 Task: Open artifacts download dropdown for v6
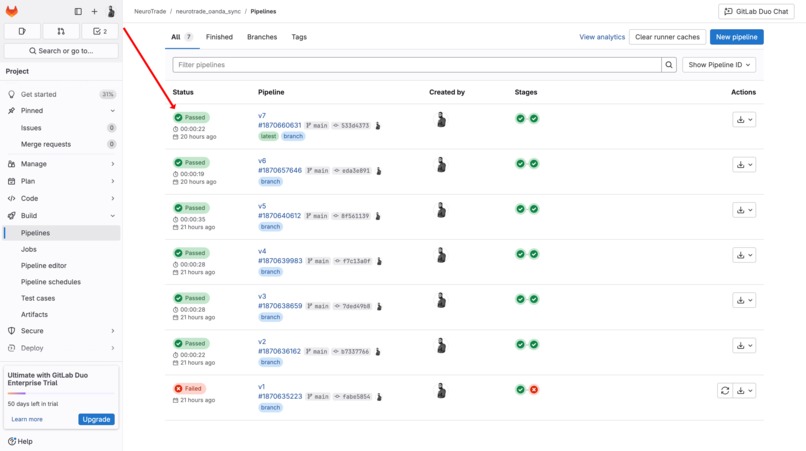(744, 165)
